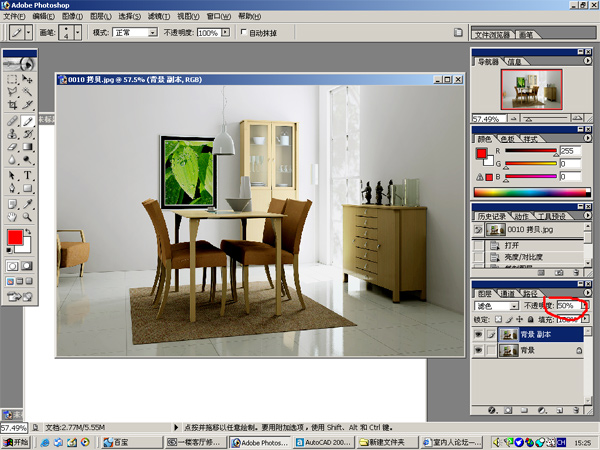Switch to the 通道 channels tab
The width and height of the screenshot is (600, 450).
507,293
